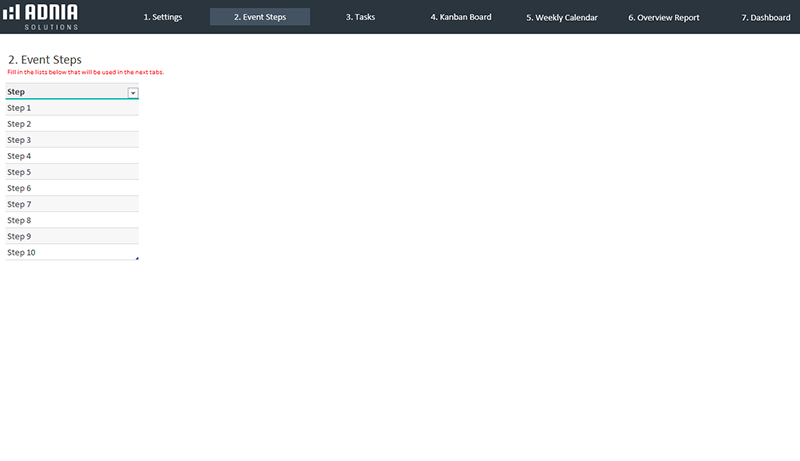800x461 pixels.
Task: Switch to the 7. Dashboard tab
Action: pos(764,17)
